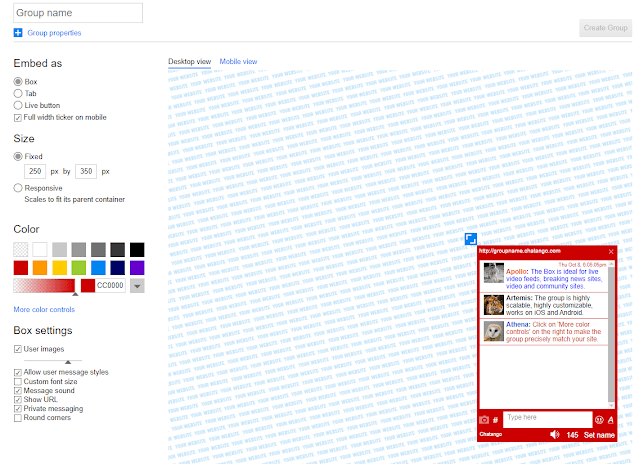
Task: Click the blue resize handle icon above chat box
Action: [x=469, y=238]
